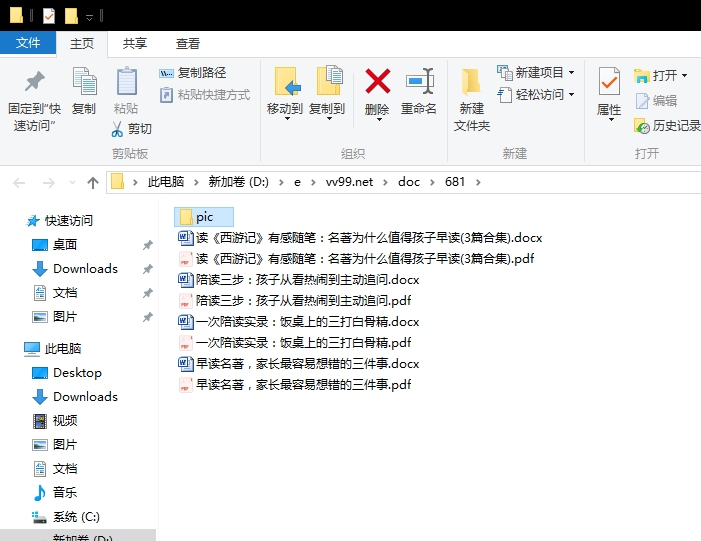Click the doc breadcrumb segment
Screen dimensions: 701x541
pyautogui.click(x=409, y=182)
